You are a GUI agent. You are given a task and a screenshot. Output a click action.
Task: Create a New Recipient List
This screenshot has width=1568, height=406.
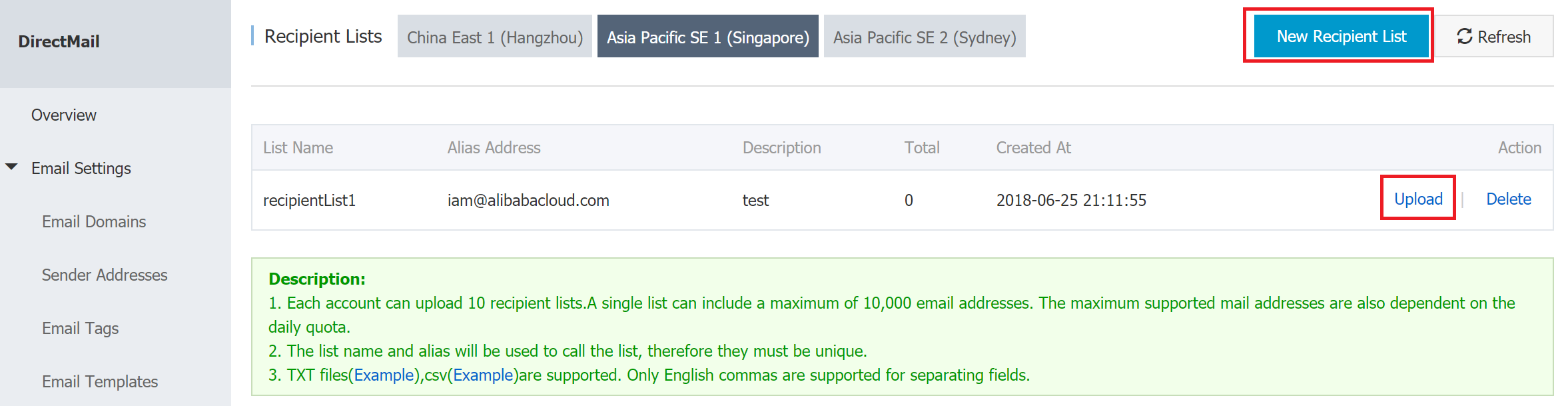(x=1341, y=37)
